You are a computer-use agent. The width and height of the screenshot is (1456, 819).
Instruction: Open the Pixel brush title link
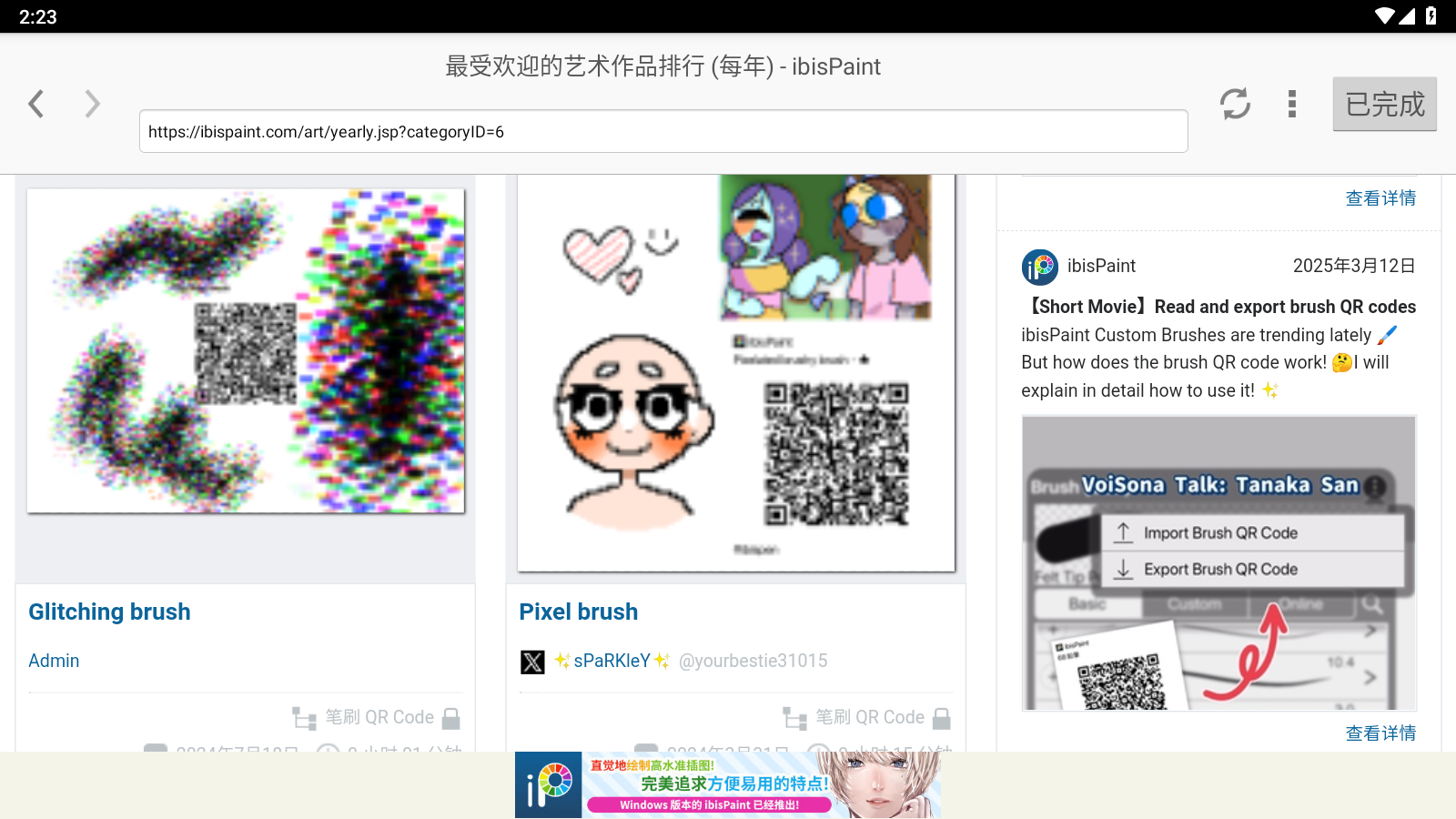[x=579, y=612]
